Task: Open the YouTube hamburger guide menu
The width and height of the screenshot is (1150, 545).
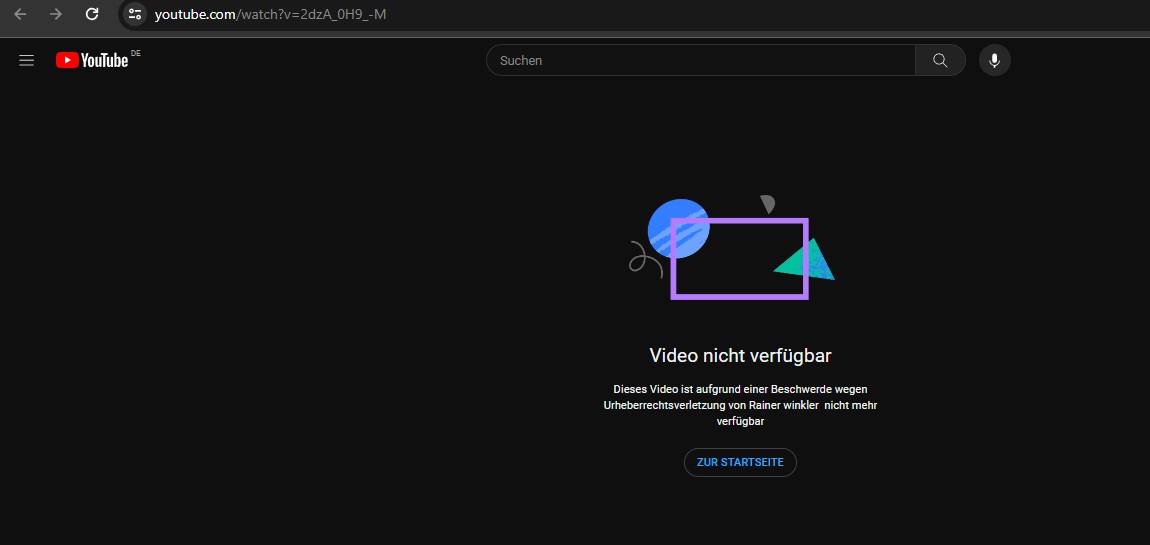Action: (26, 60)
